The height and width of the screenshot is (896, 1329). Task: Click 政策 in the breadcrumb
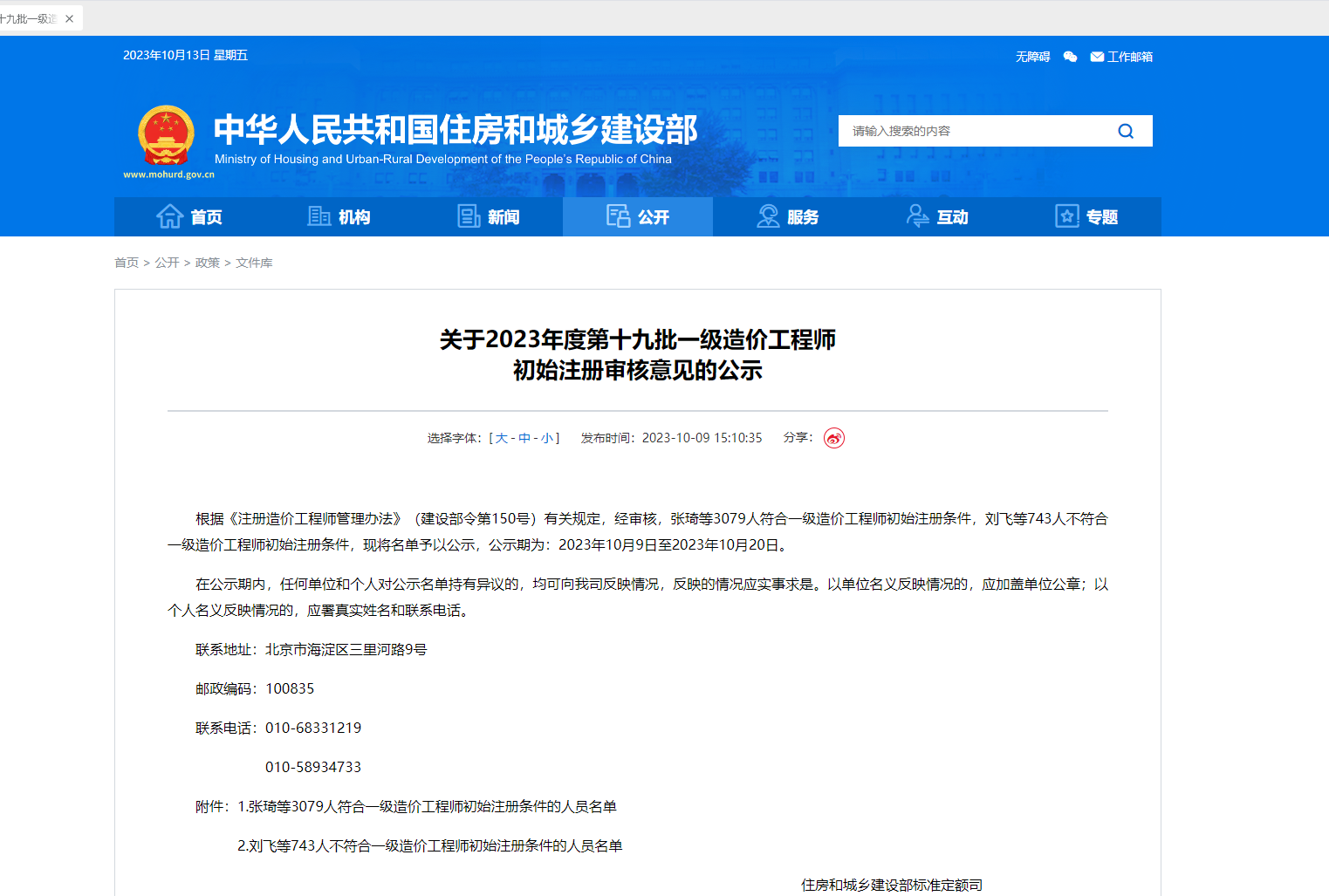point(208,263)
